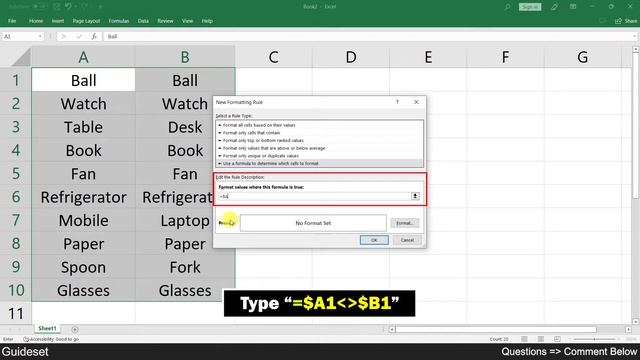Open the Comments icon near Share
Screen dimensions: 640x360
(x=602, y=21)
